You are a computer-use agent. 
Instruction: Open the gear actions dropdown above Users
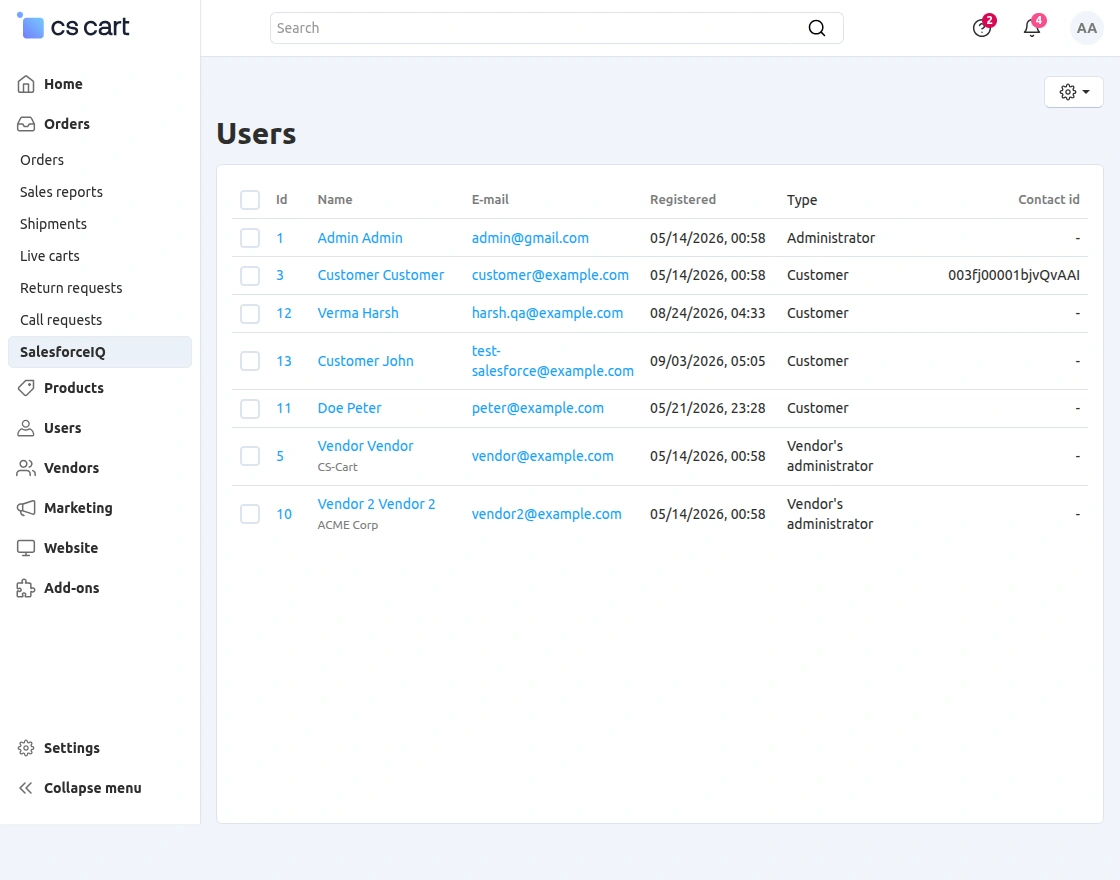tap(1074, 92)
